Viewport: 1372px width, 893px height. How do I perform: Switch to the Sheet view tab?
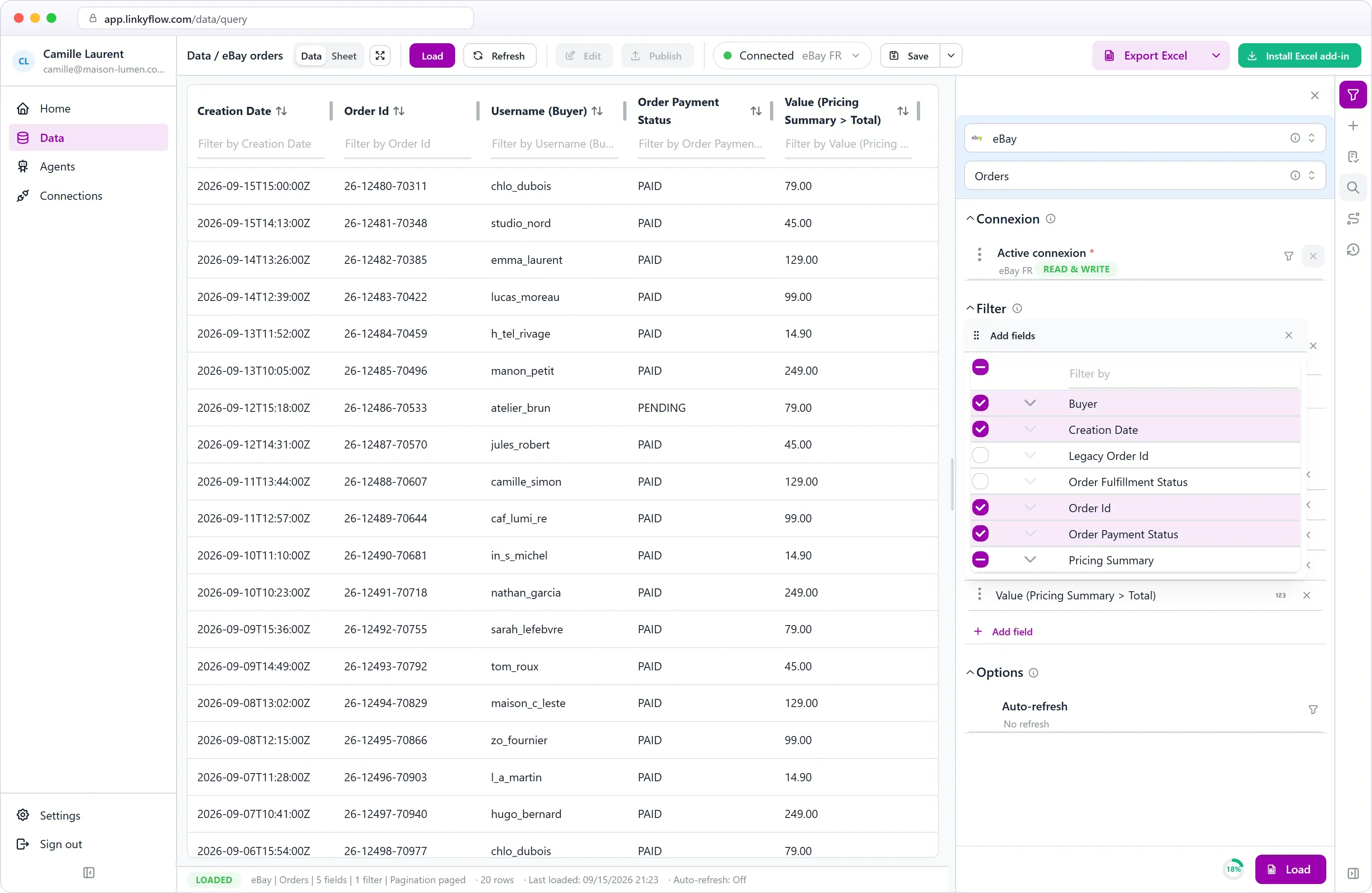(343, 56)
